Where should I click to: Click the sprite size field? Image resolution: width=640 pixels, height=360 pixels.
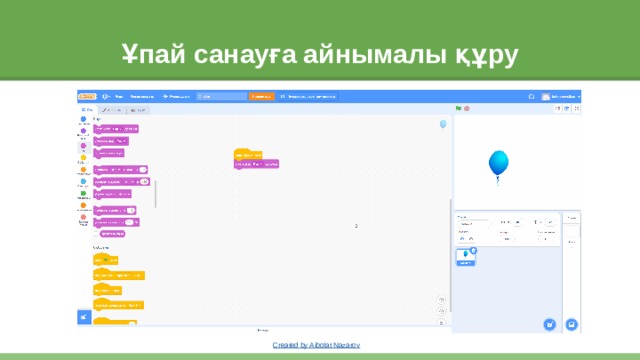tap(507, 239)
